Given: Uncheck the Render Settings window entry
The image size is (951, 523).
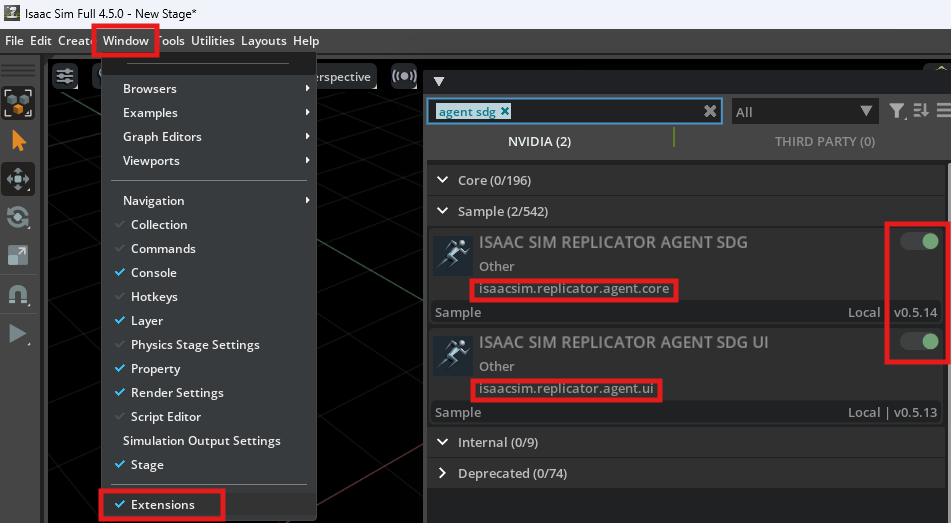Looking at the screenshot, I should [x=209, y=393].
